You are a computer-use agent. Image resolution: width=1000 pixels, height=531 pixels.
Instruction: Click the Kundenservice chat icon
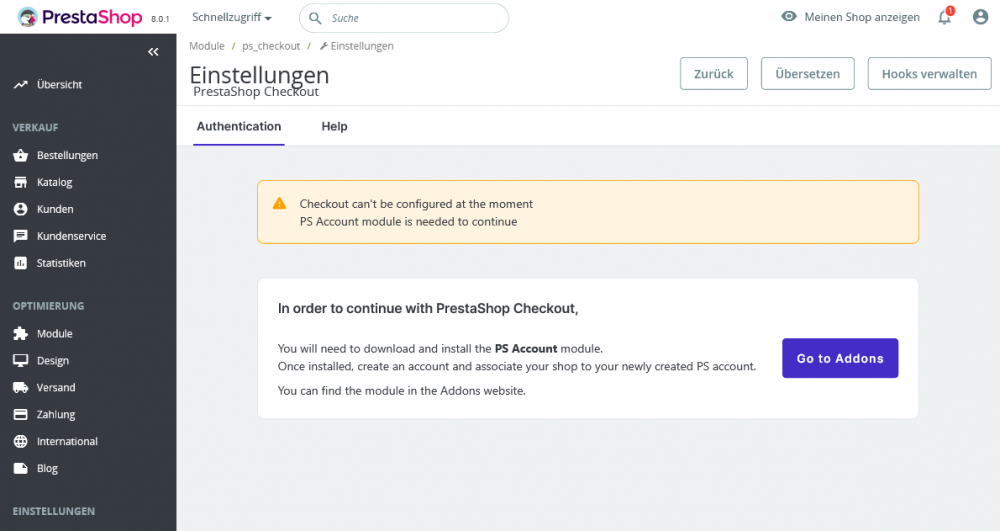tap(20, 237)
